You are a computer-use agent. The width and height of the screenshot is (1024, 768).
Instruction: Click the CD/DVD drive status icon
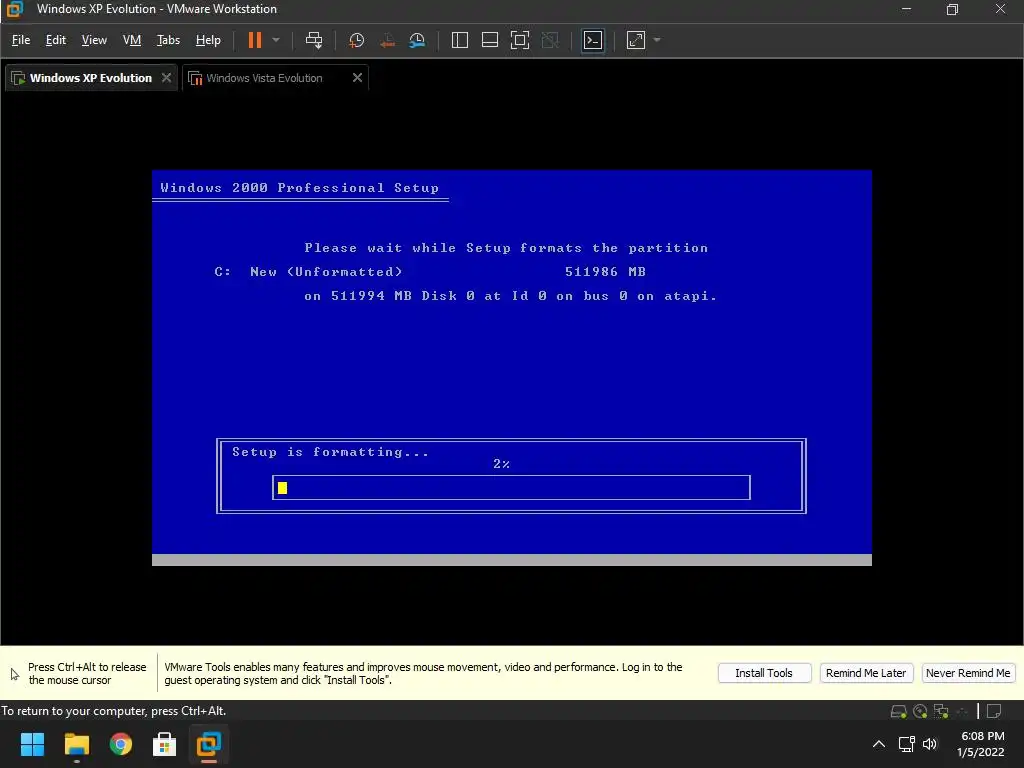[x=920, y=711]
